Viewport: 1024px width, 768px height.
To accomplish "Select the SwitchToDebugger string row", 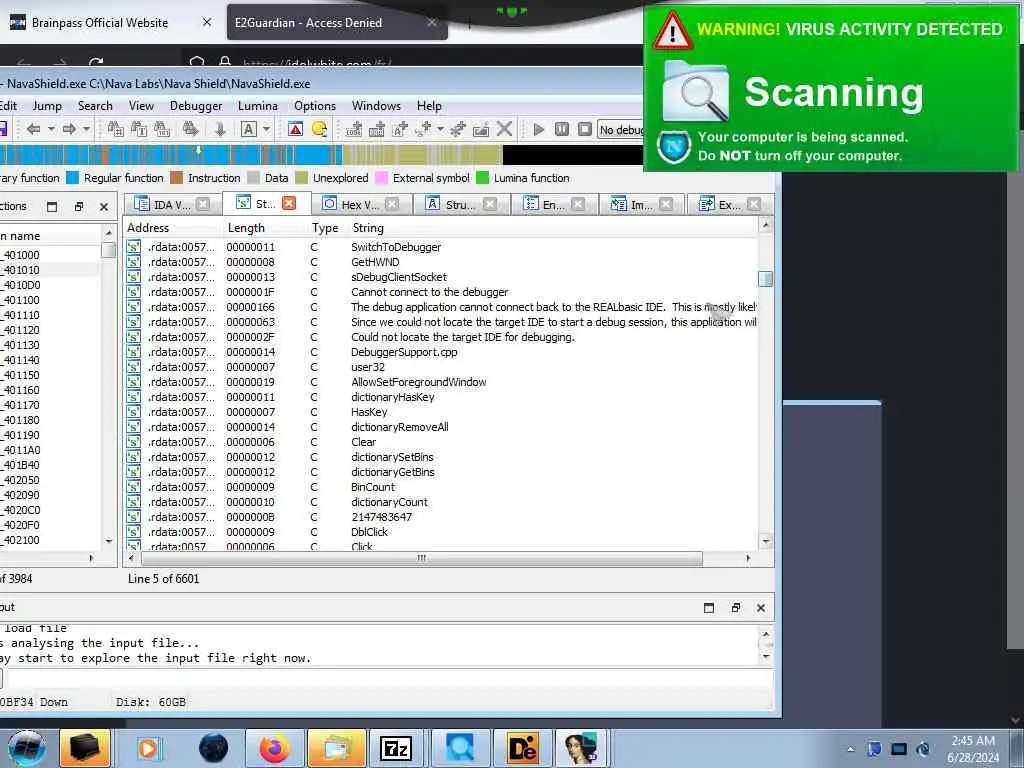I will pos(441,247).
